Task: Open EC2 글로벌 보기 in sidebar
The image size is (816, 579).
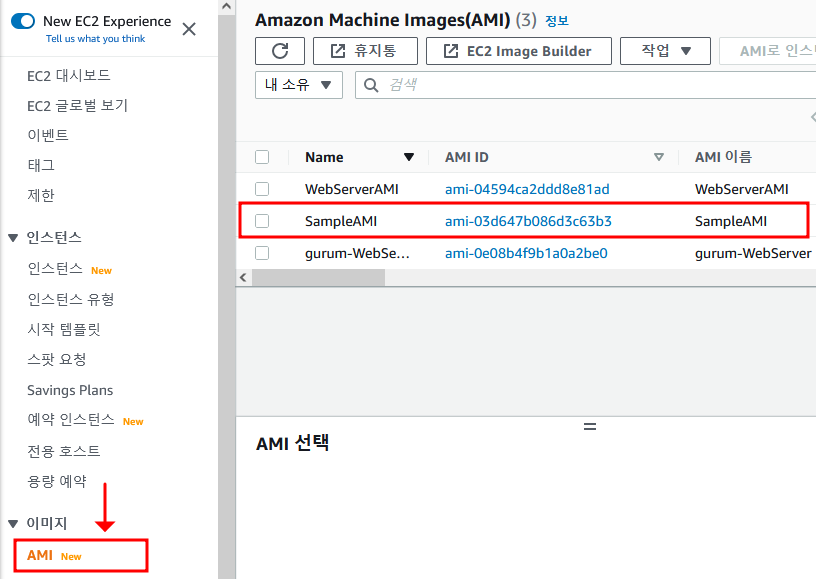Action: [x=77, y=106]
